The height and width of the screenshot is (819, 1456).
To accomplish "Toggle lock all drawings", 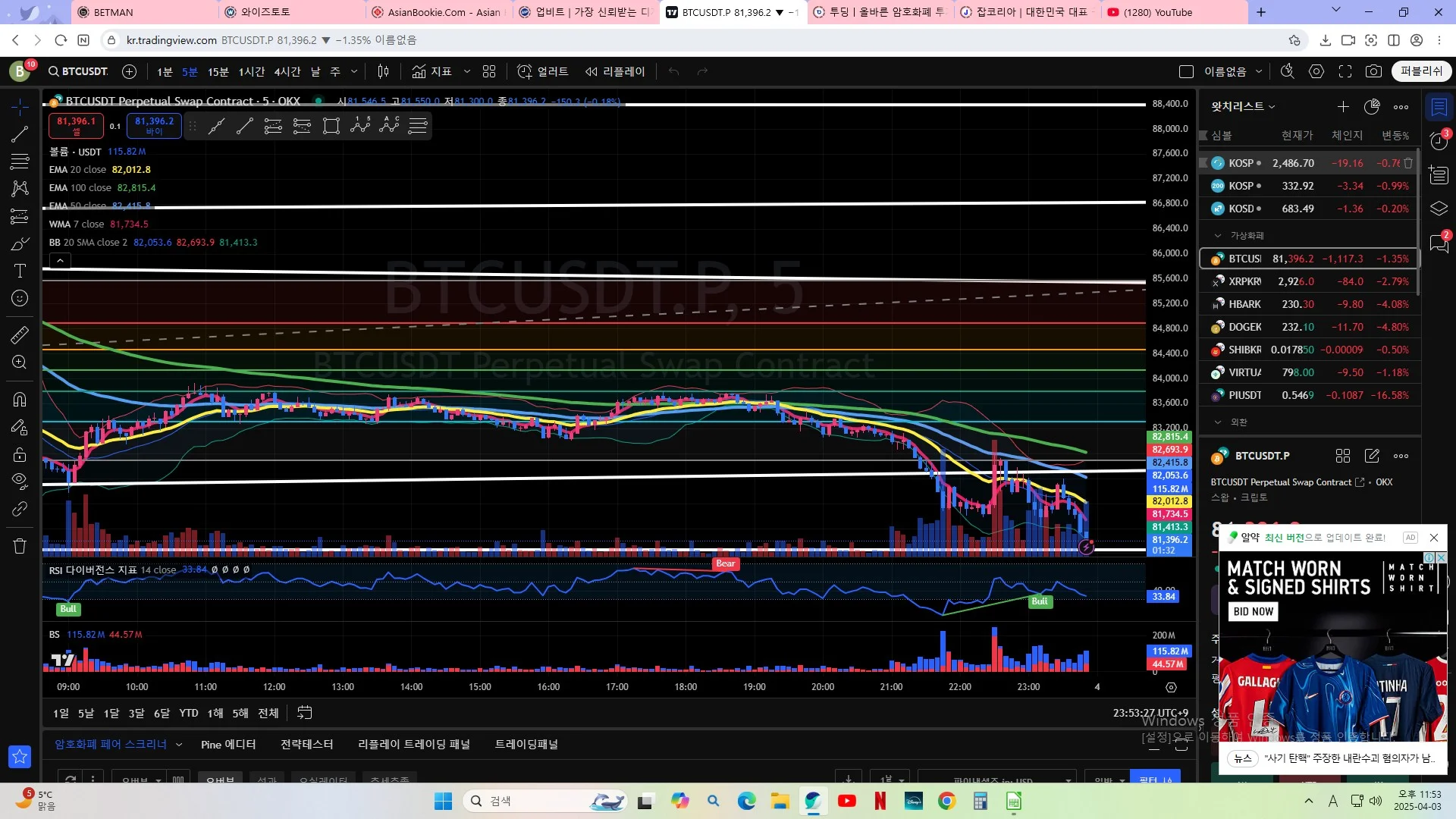I will 20,455.
